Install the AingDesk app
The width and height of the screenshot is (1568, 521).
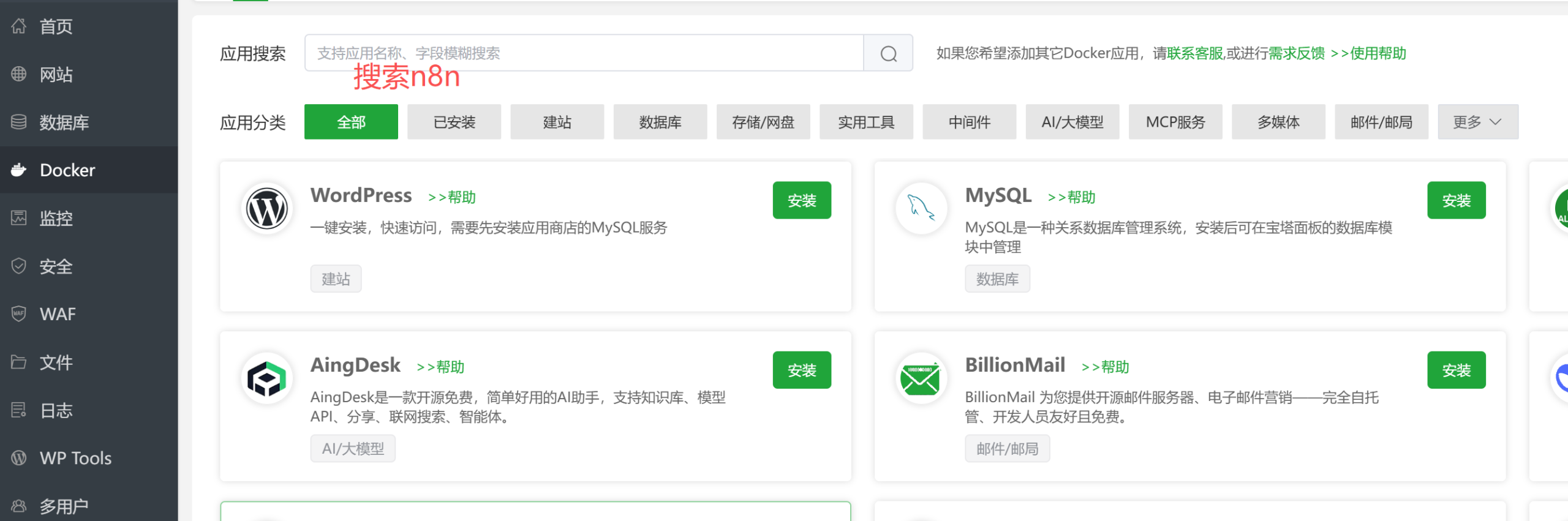click(x=802, y=370)
